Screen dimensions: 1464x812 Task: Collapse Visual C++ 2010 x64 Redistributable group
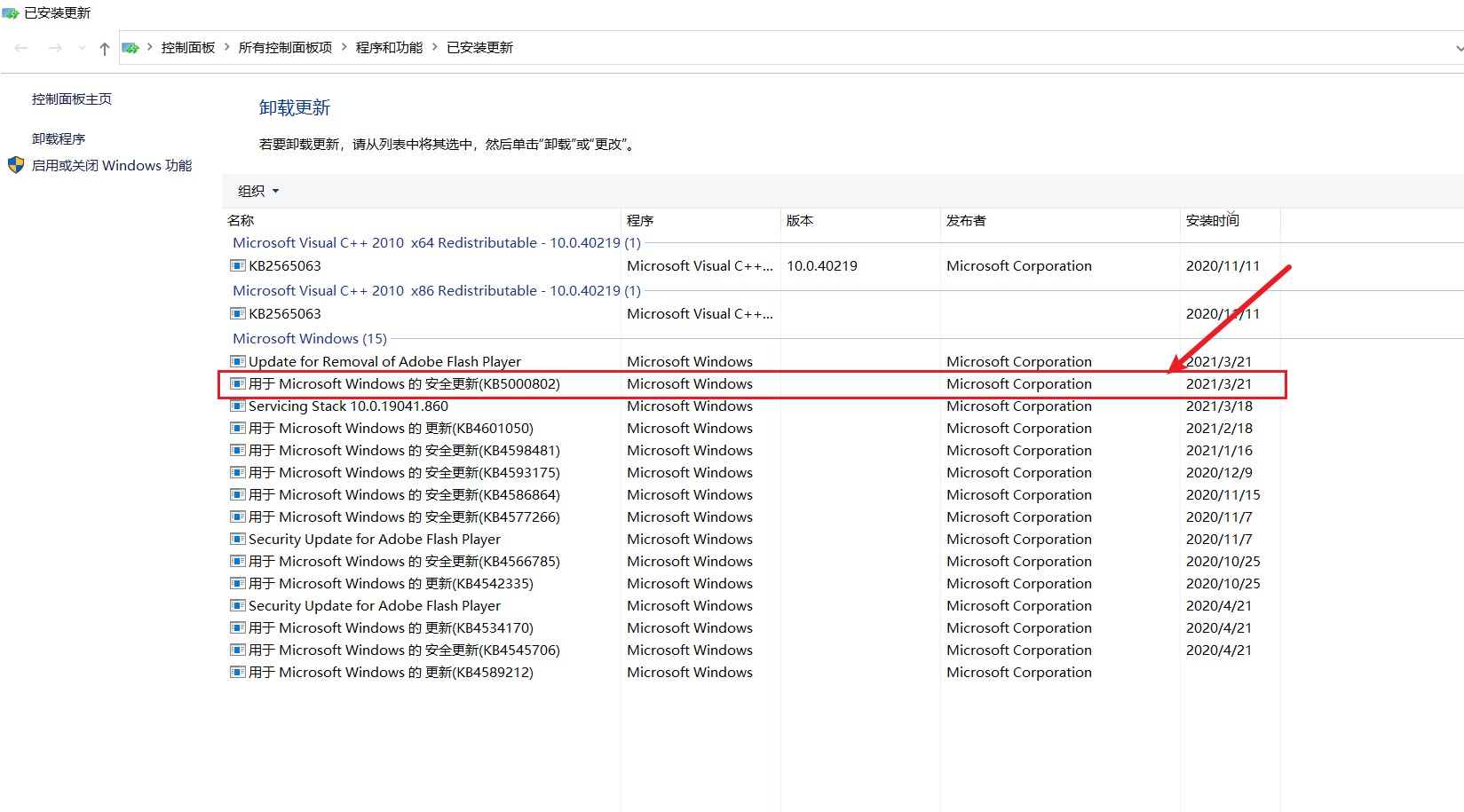tap(436, 243)
